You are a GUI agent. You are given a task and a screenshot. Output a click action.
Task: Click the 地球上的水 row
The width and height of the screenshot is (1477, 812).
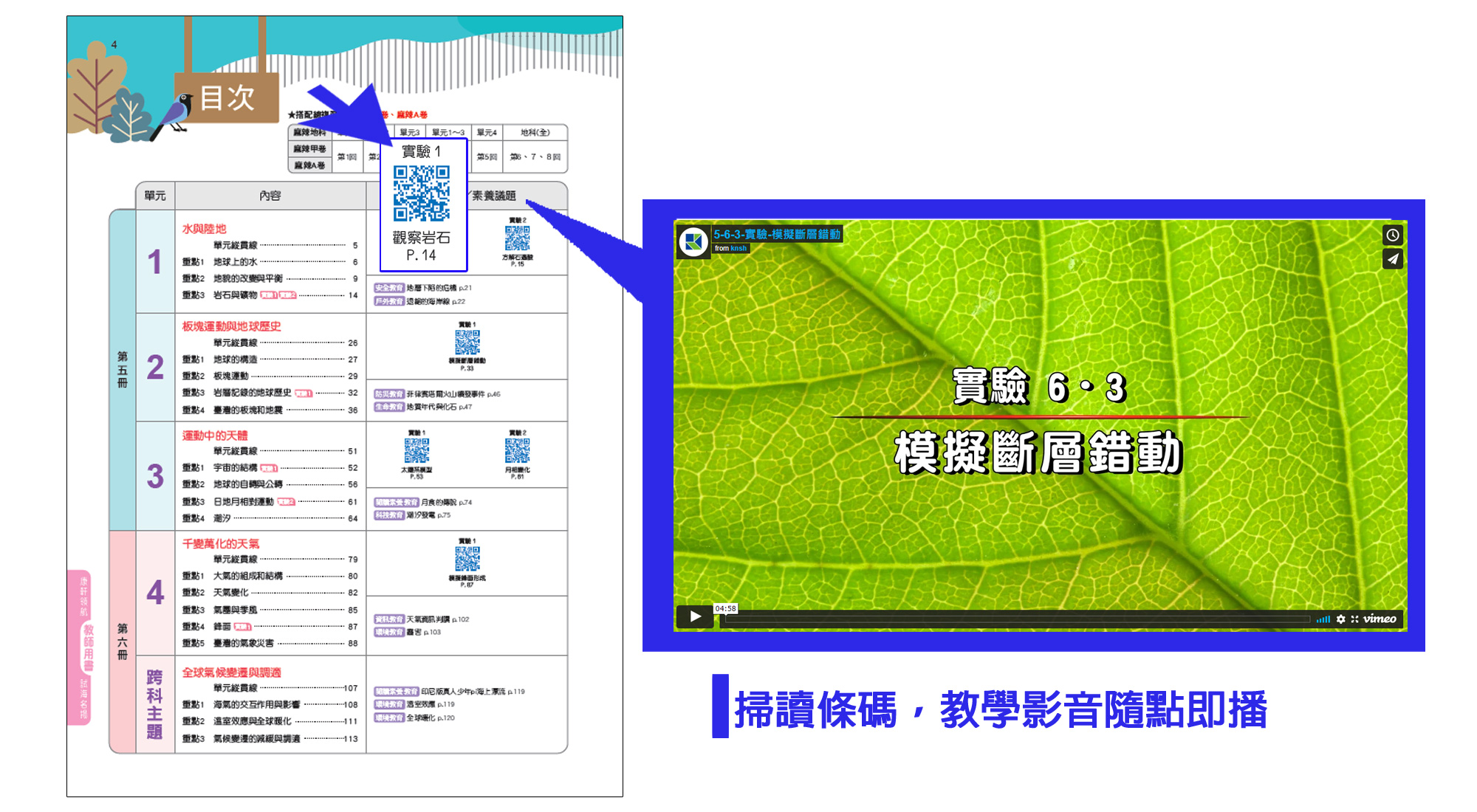(x=270, y=262)
